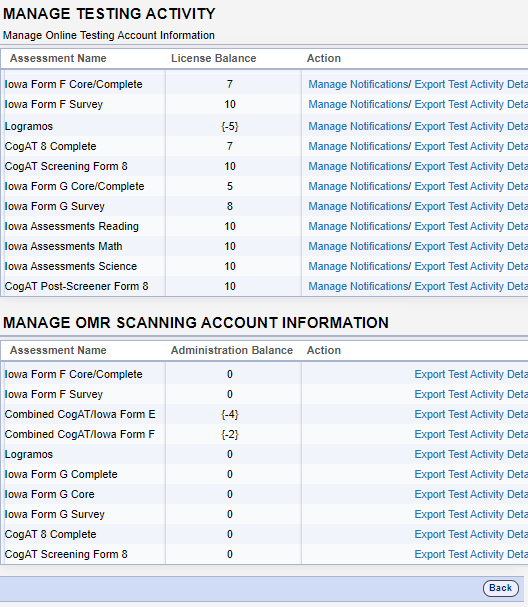Export Test Activity for Iowa Form G Core/Complete

click(x=471, y=187)
